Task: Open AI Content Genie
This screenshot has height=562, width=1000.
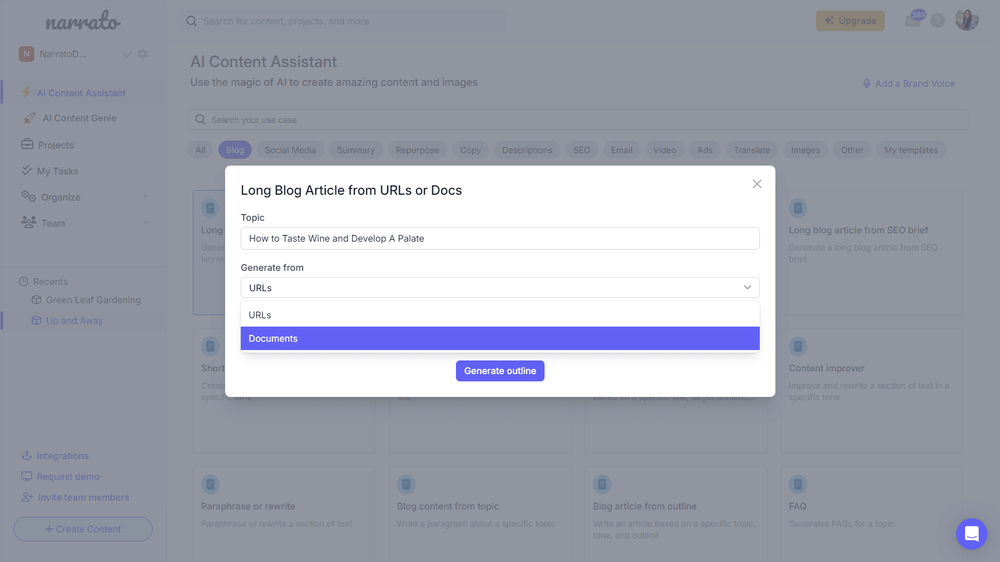Action: pyautogui.click(x=79, y=118)
